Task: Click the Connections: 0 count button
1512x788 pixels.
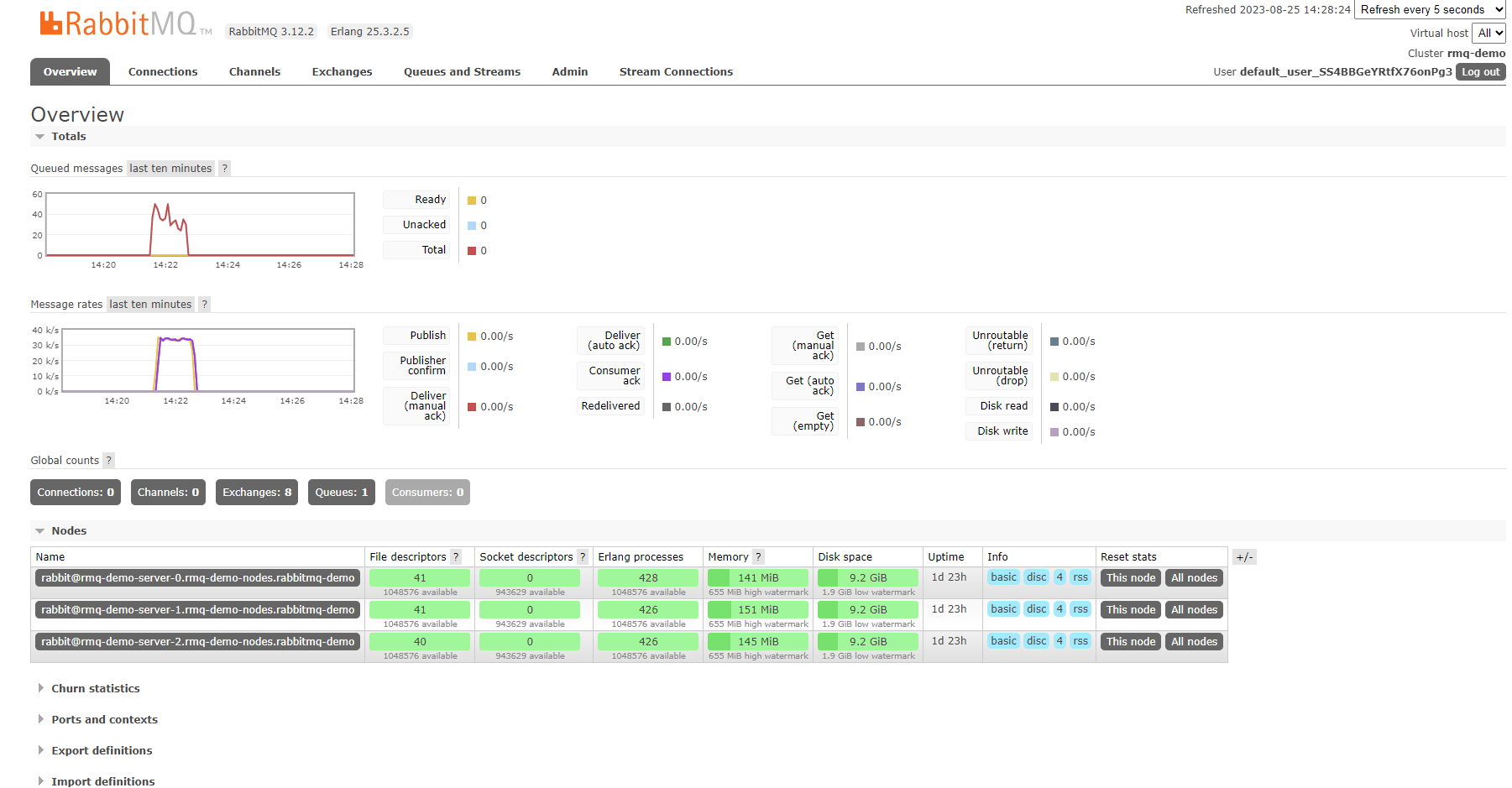Action: [x=76, y=493]
